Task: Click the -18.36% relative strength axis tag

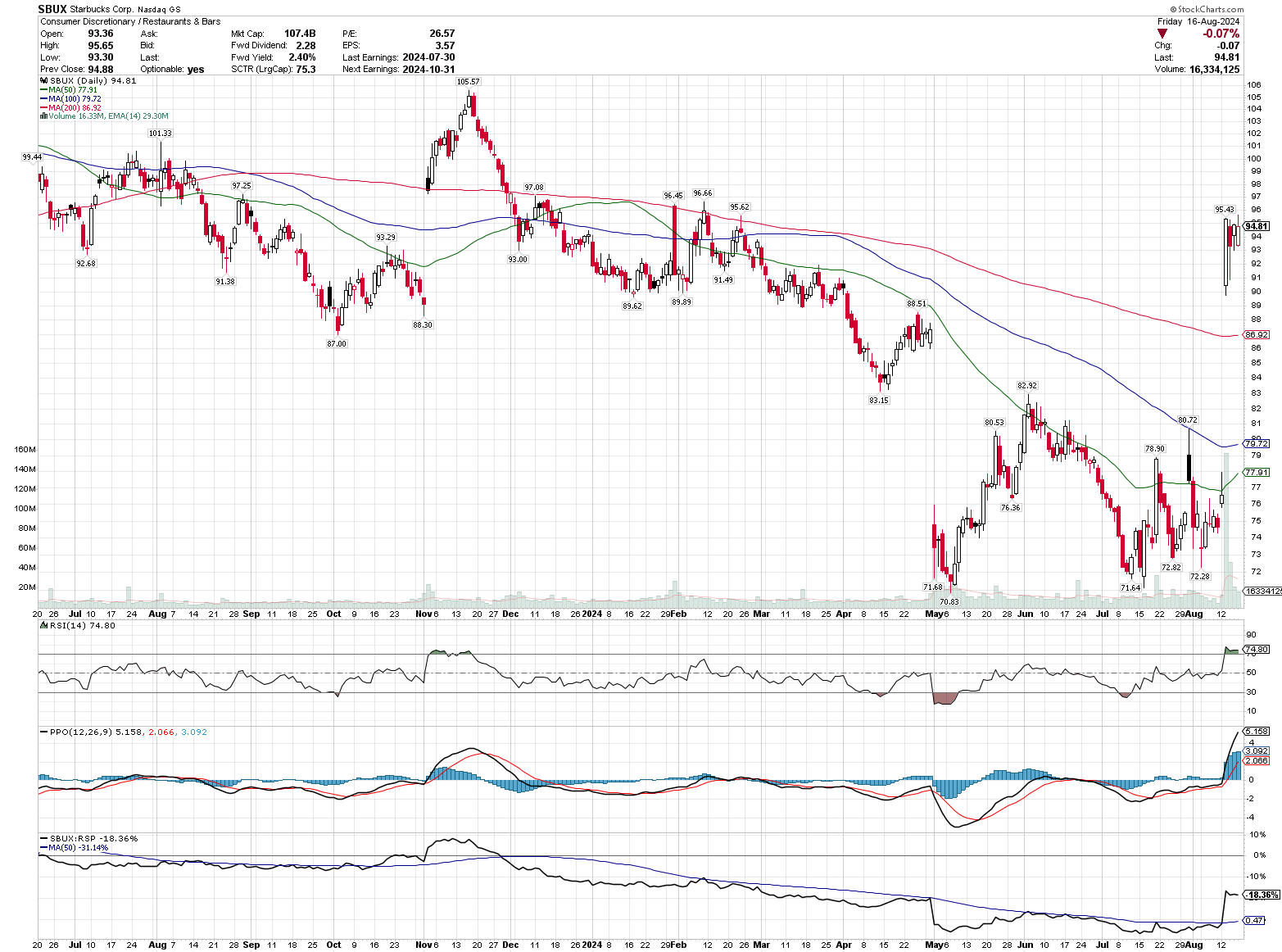Action: [1262, 895]
